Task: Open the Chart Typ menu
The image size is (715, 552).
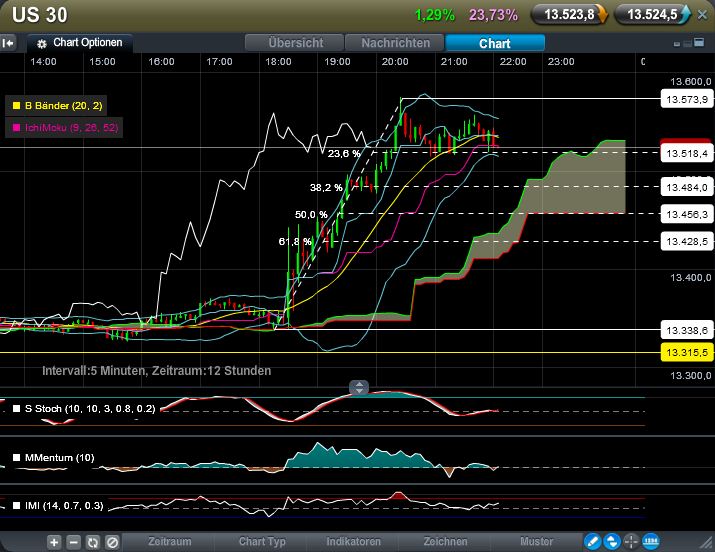Action: click(x=262, y=542)
